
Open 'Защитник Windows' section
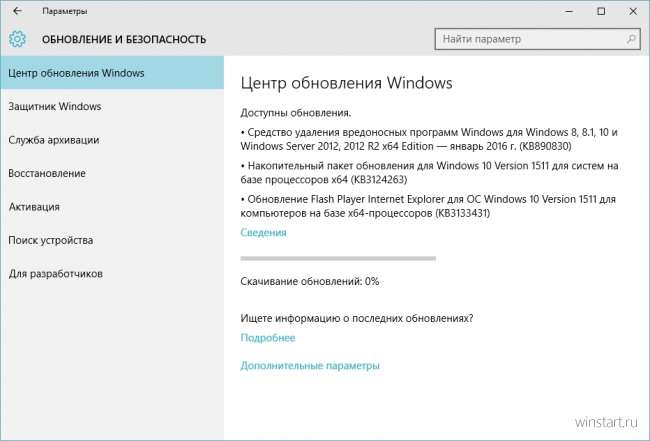click(112, 107)
